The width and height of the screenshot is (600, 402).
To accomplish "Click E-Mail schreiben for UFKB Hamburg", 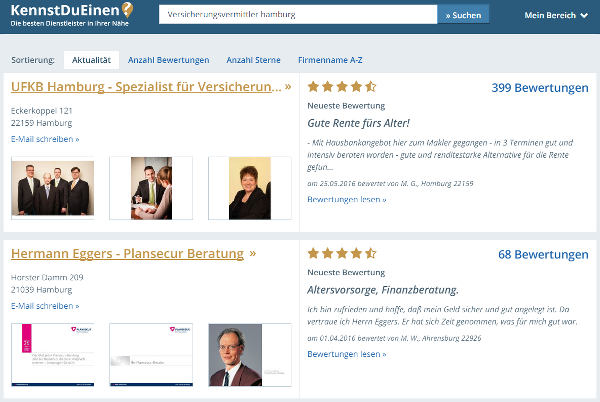I will [x=45, y=139].
